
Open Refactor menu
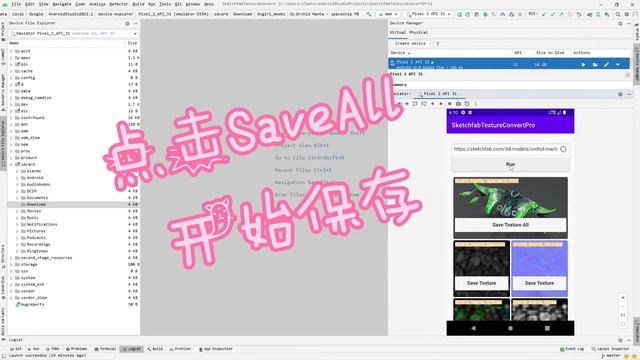119,4
